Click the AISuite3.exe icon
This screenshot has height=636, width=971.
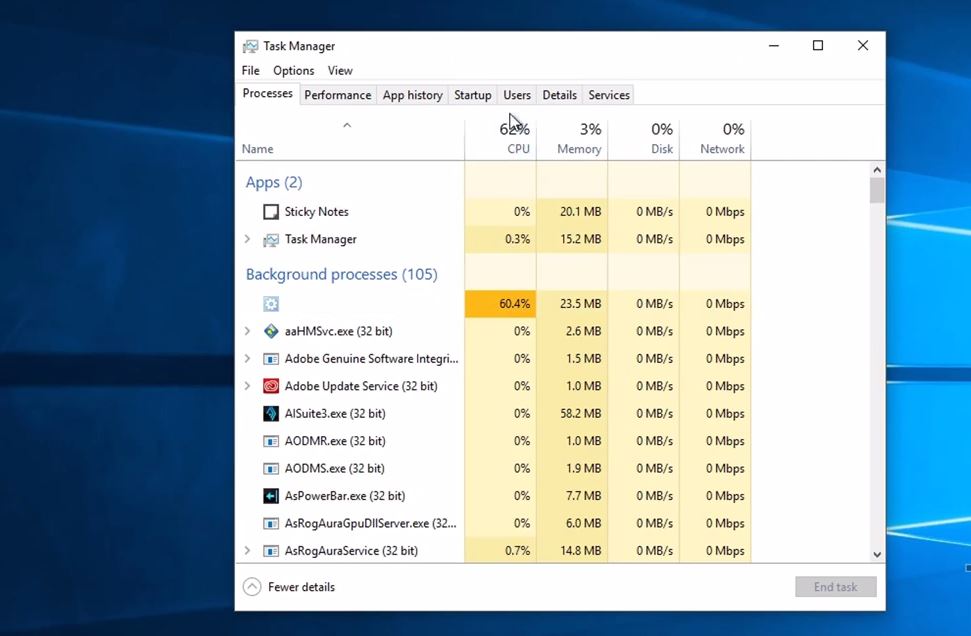271,414
